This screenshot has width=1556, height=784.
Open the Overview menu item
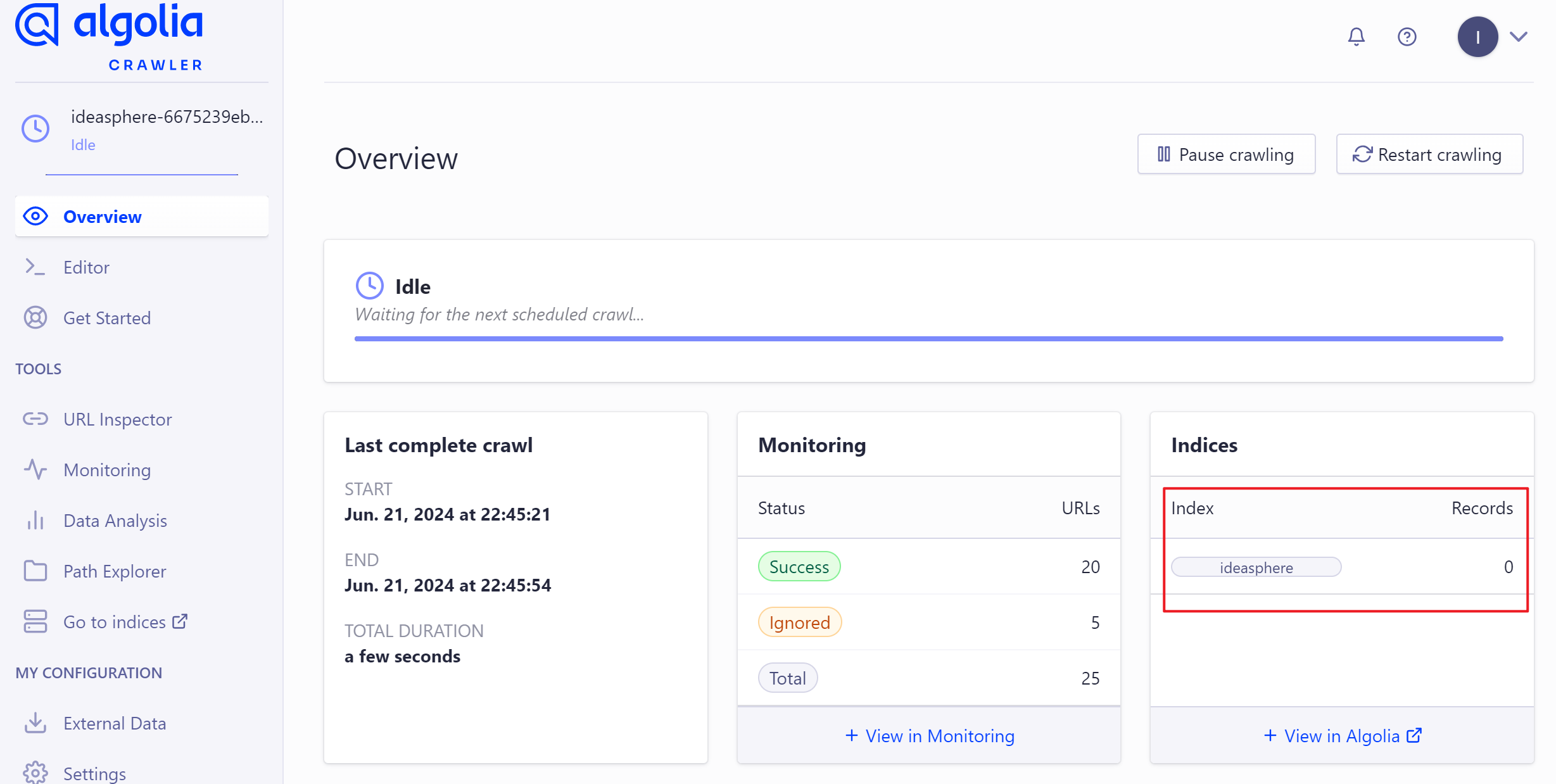pyautogui.click(x=142, y=217)
